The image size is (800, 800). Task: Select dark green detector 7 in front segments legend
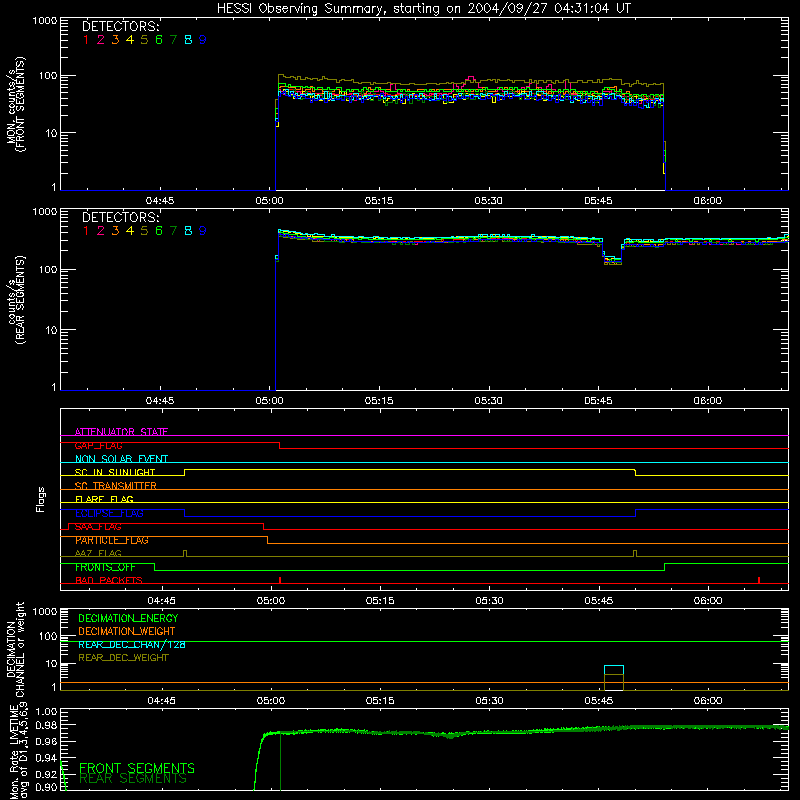click(x=173, y=40)
